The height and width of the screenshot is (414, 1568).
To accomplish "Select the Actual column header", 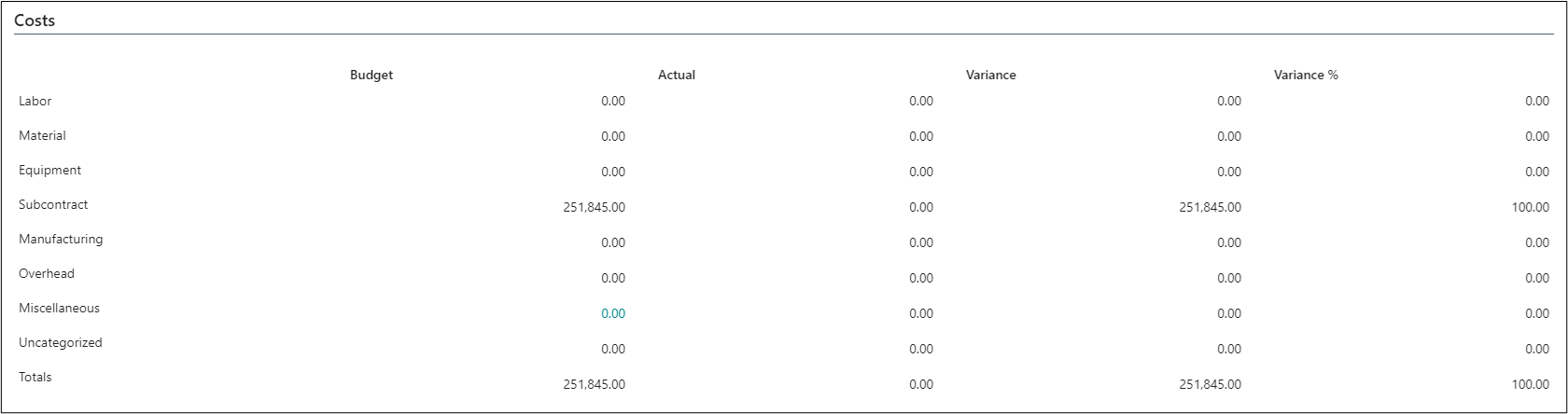I will coord(677,75).
